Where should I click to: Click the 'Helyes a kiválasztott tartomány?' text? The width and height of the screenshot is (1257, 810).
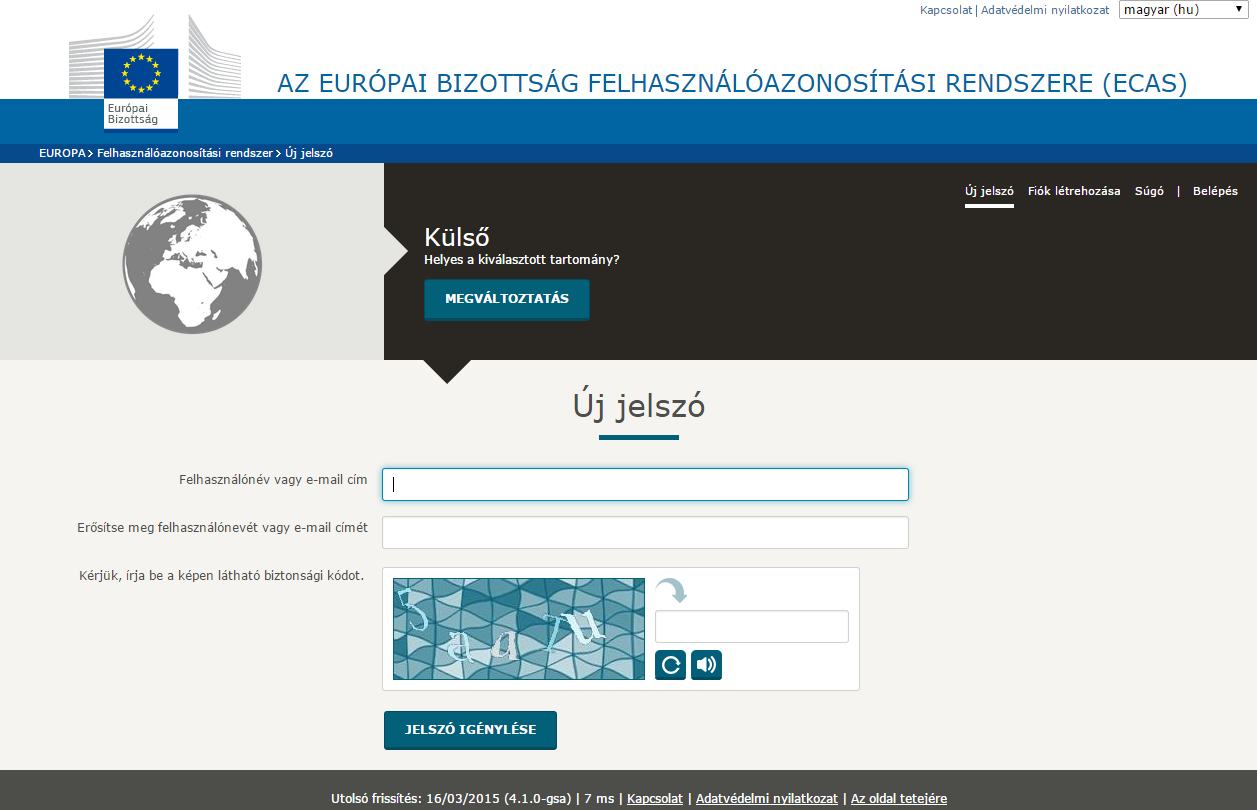[x=522, y=260]
